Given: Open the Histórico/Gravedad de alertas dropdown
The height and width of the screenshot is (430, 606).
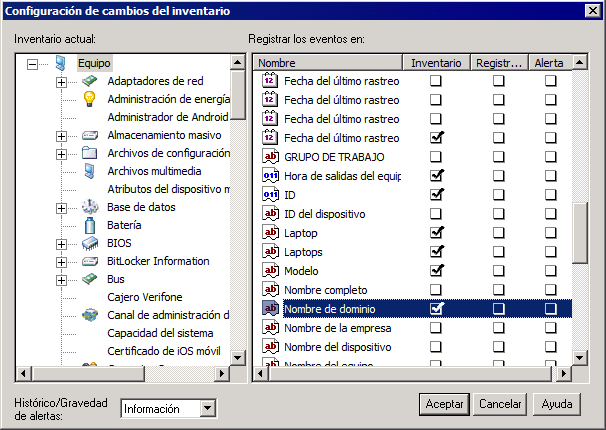Looking at the screenshot, I should click(x=207, y=408).
